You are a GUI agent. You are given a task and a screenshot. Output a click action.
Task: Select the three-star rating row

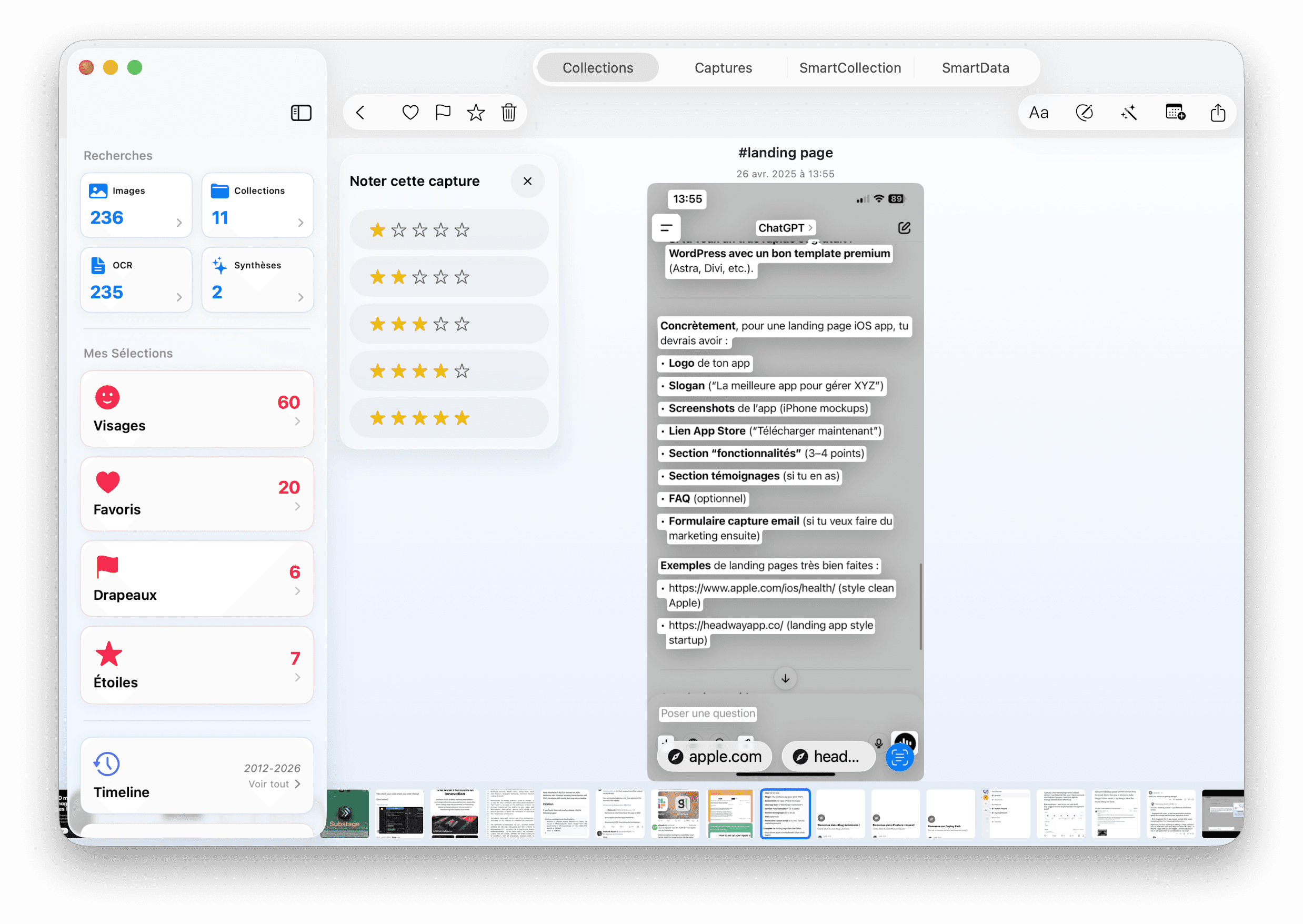(448, 324)
